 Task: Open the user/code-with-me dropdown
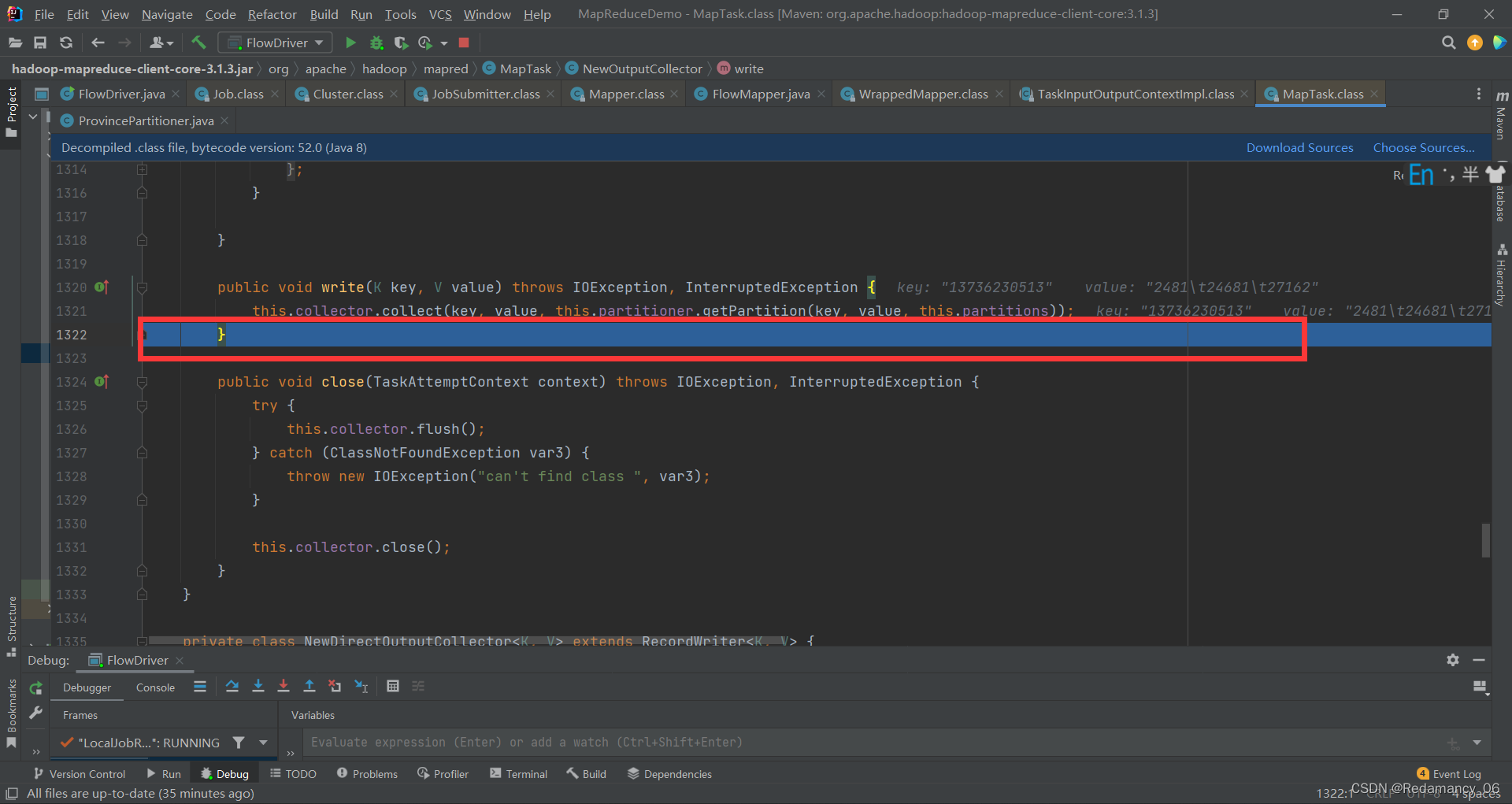tap(161, 43)
